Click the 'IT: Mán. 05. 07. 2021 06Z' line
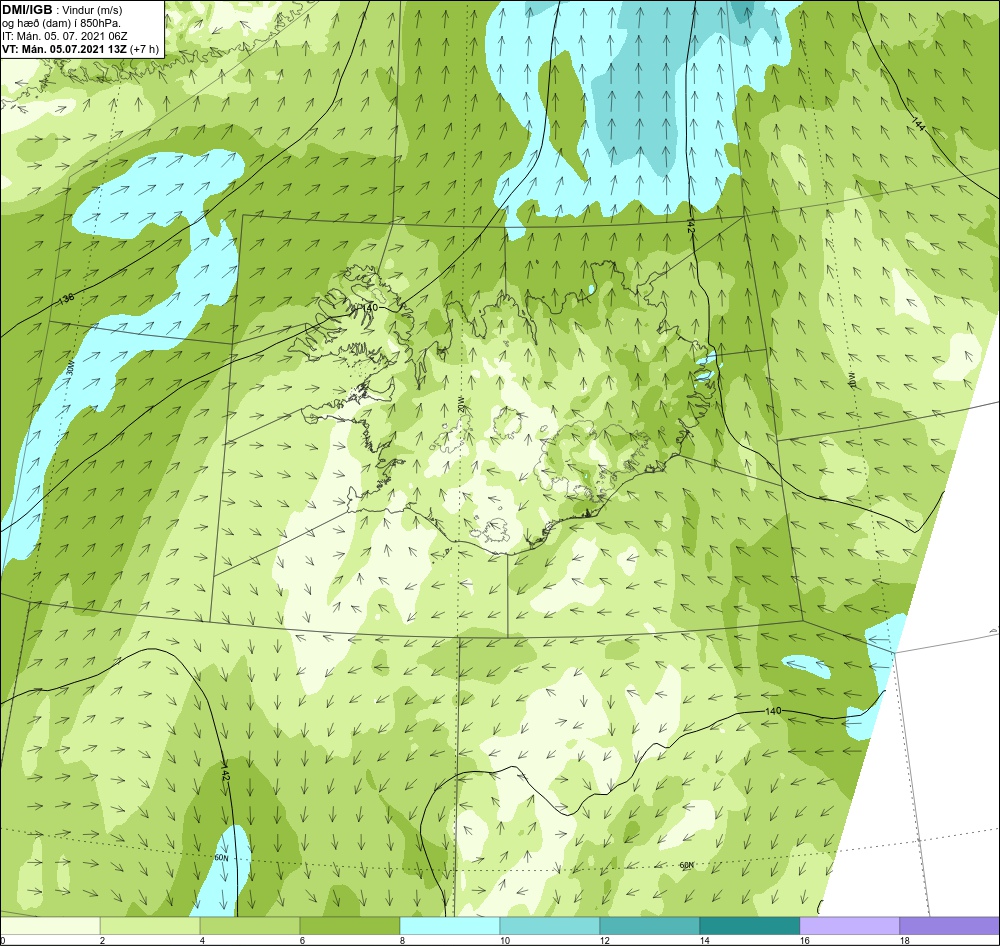The image size is (1000, 946). tap(64, 36)
